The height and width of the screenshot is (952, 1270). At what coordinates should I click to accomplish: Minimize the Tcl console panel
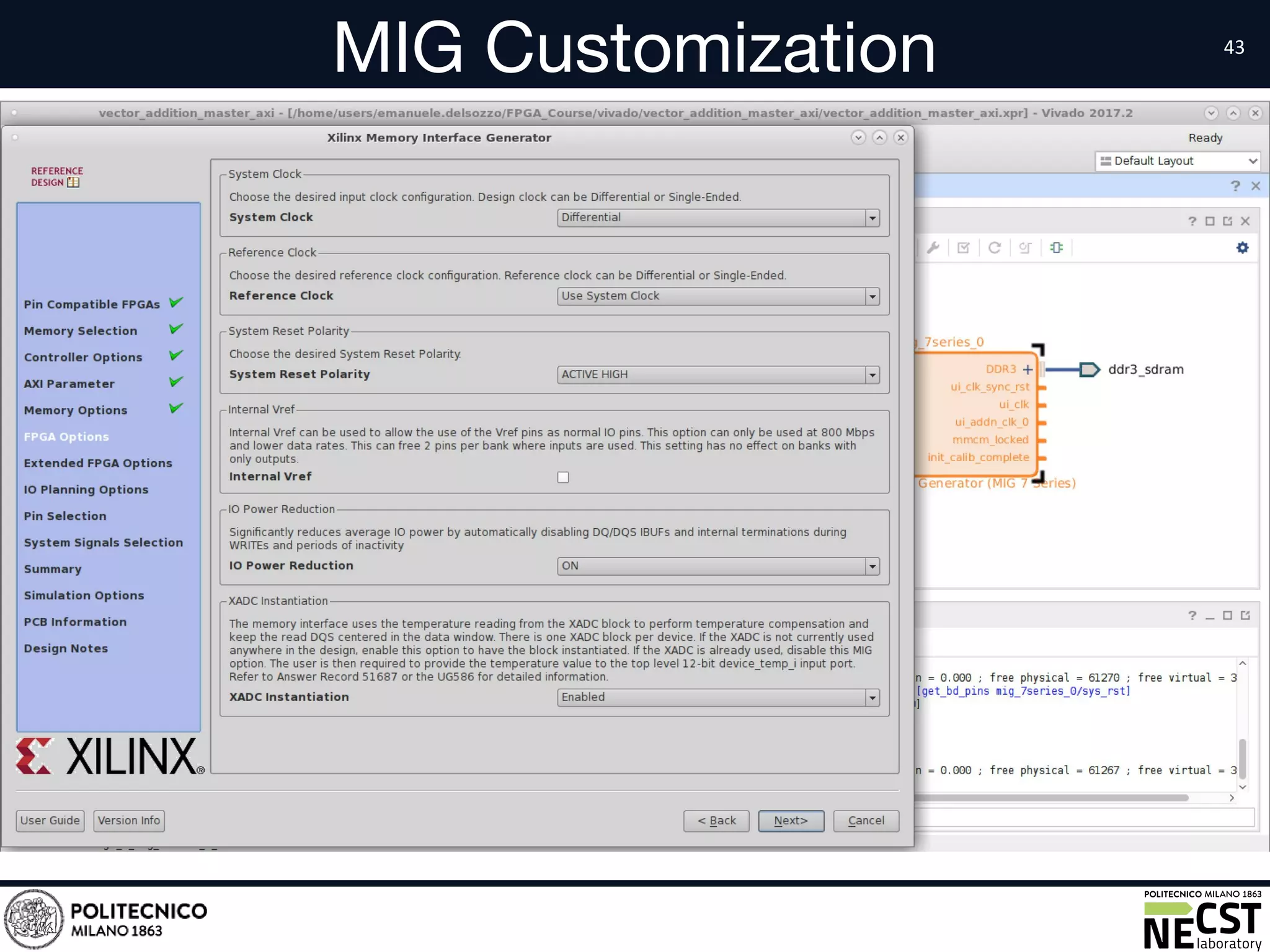tap(1210, 617)
